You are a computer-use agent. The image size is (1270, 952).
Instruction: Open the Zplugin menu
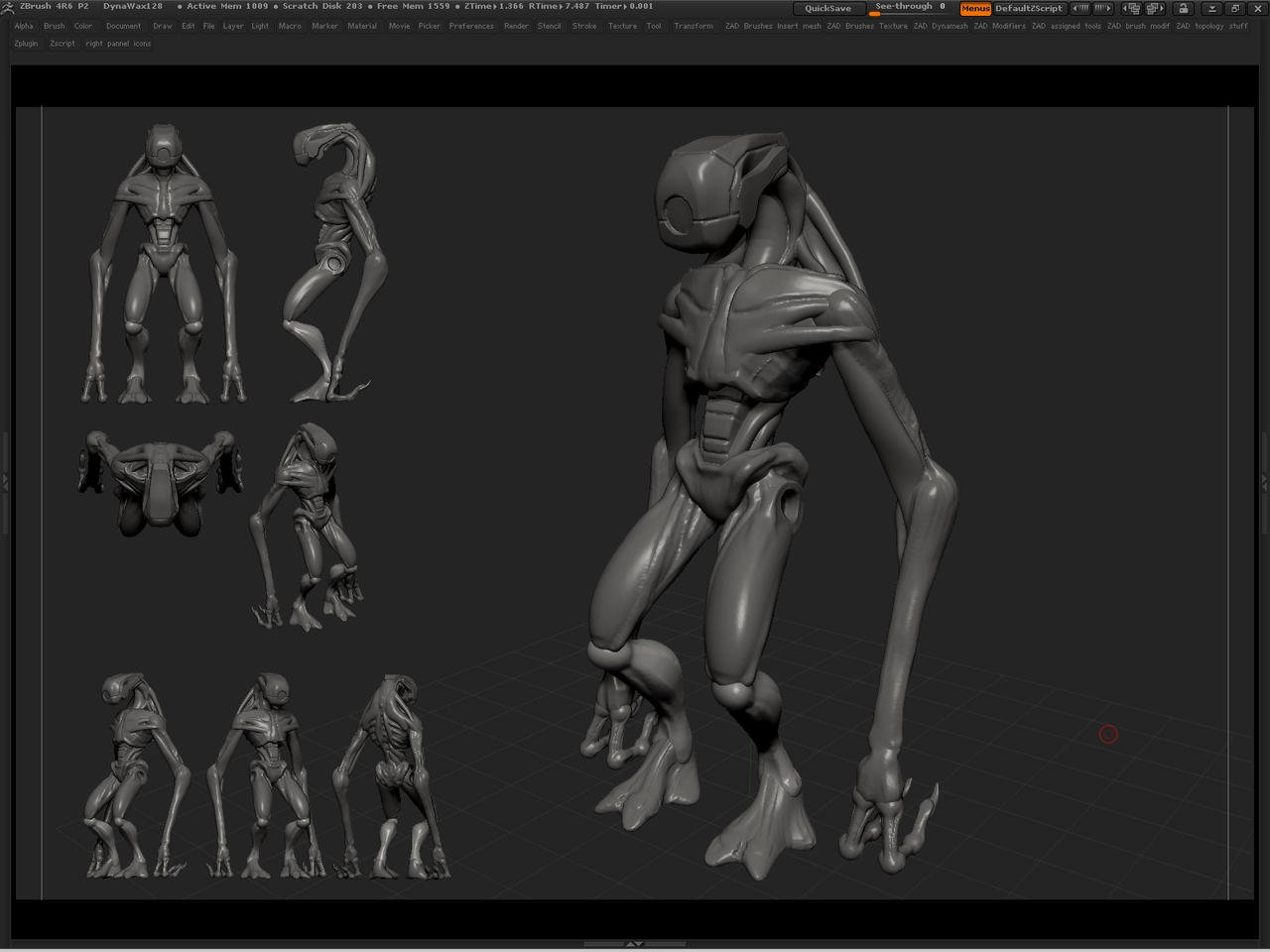coord(26,44)
